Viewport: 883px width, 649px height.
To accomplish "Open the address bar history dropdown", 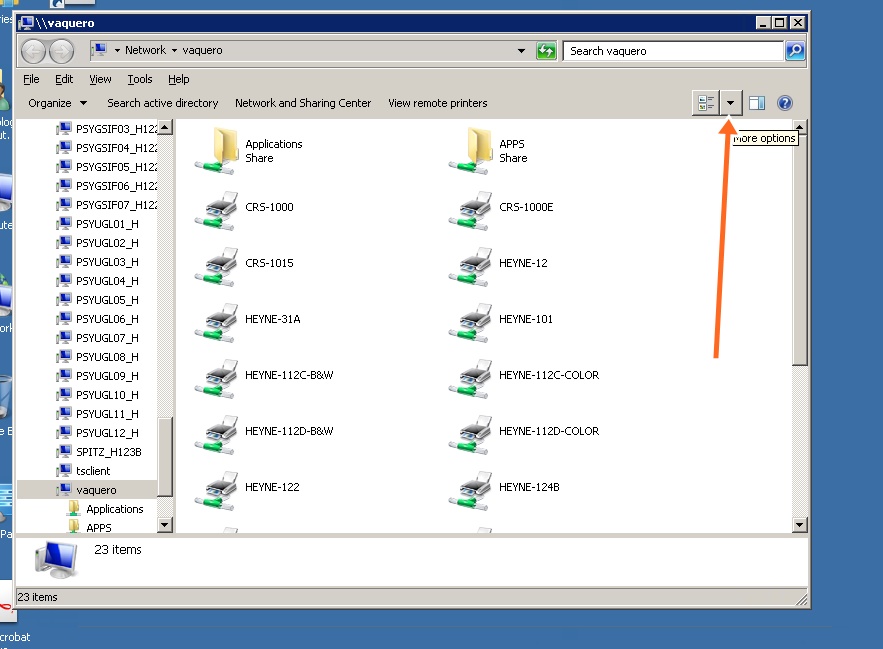I will coord(520,50).
